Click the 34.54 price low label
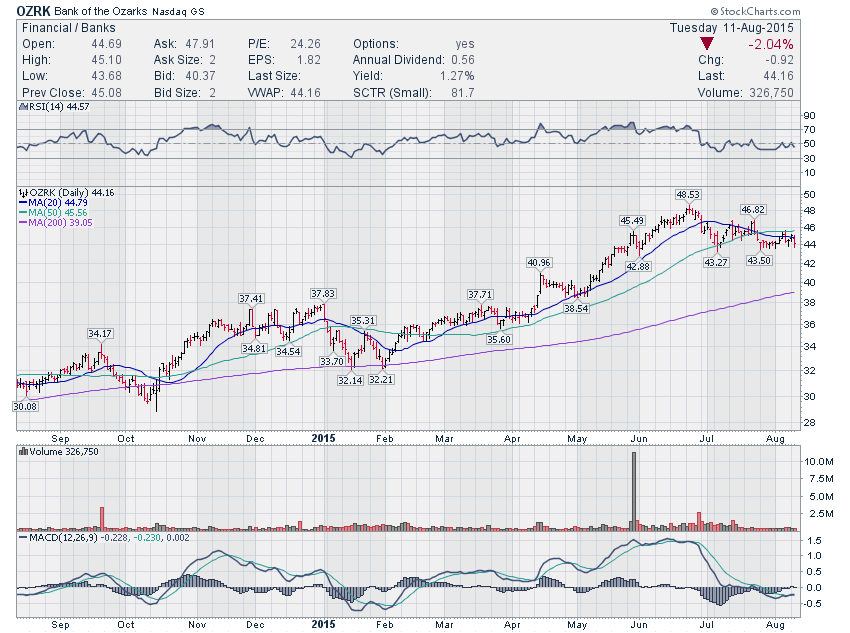850x633 pixels. [x=288, y=351]
